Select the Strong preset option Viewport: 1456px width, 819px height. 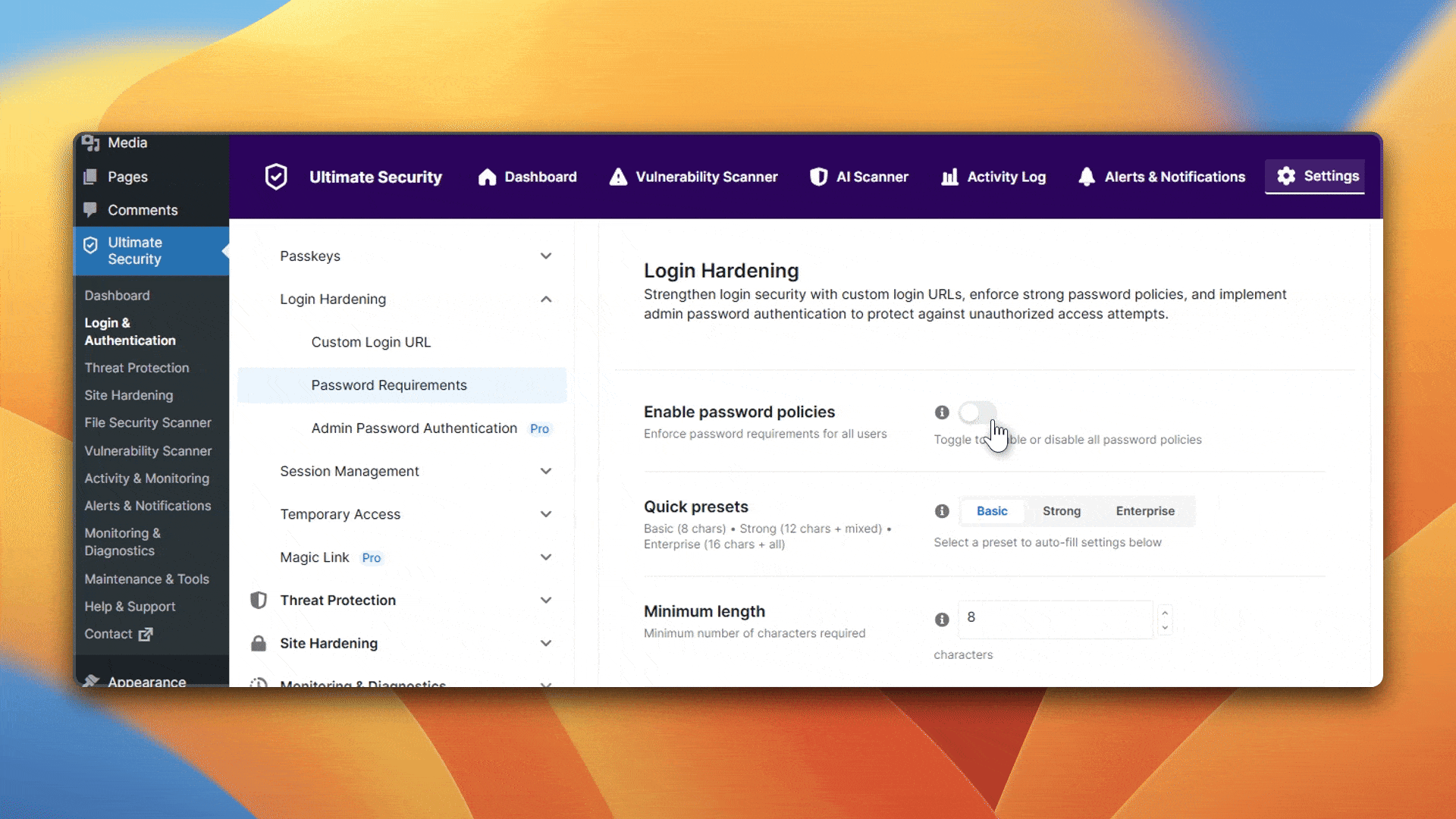pyautogui.click(x=1061, y=511)
